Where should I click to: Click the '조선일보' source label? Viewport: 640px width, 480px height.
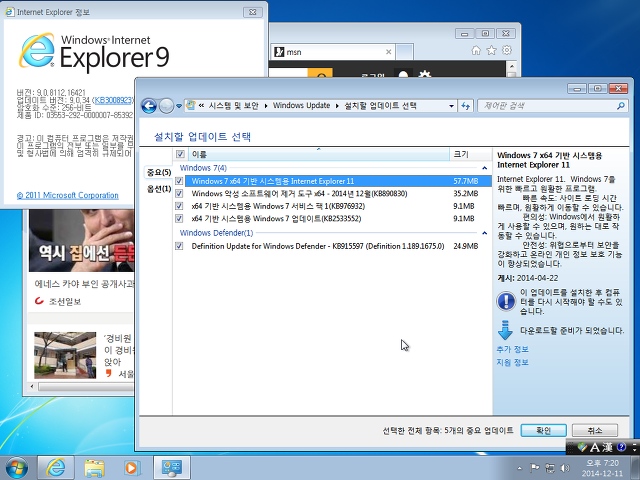pyautogui.click(x=65, y=302)
